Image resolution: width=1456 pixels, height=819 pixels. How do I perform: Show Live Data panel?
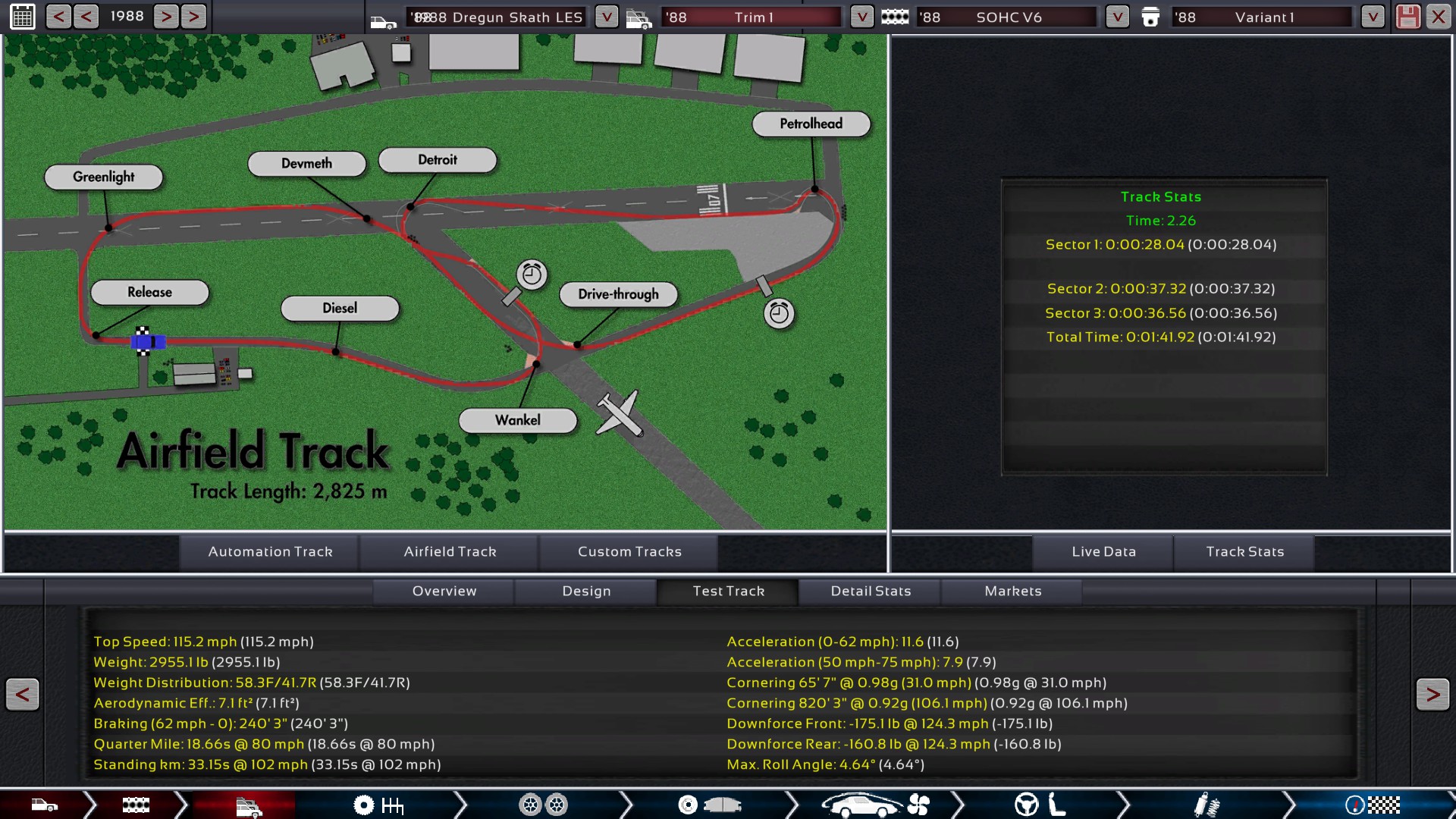point(1103,551)
